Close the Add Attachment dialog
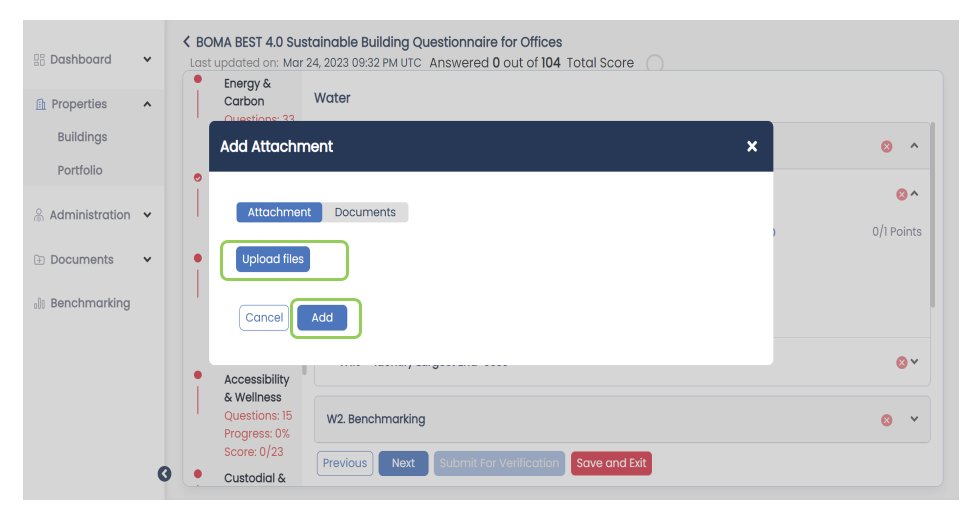 [x=752, y=146]
